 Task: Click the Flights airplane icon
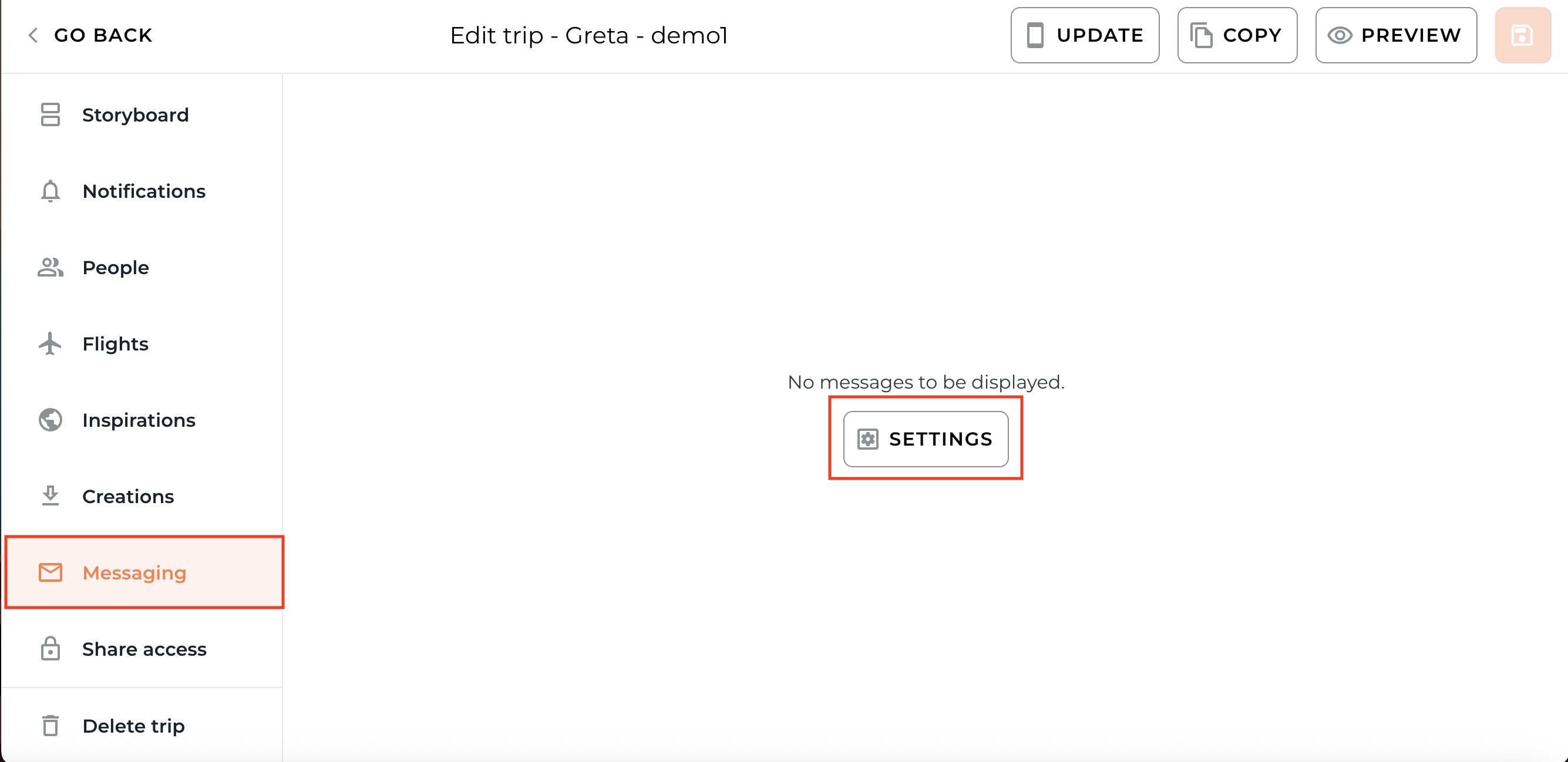[50, 344]
